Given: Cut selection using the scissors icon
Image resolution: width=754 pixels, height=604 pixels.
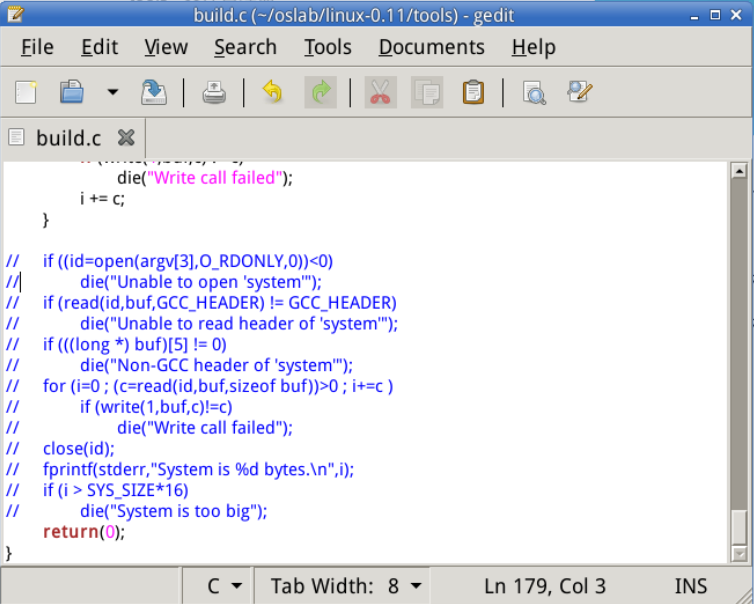Looking at the screenshot, I should tap(380, 92).
